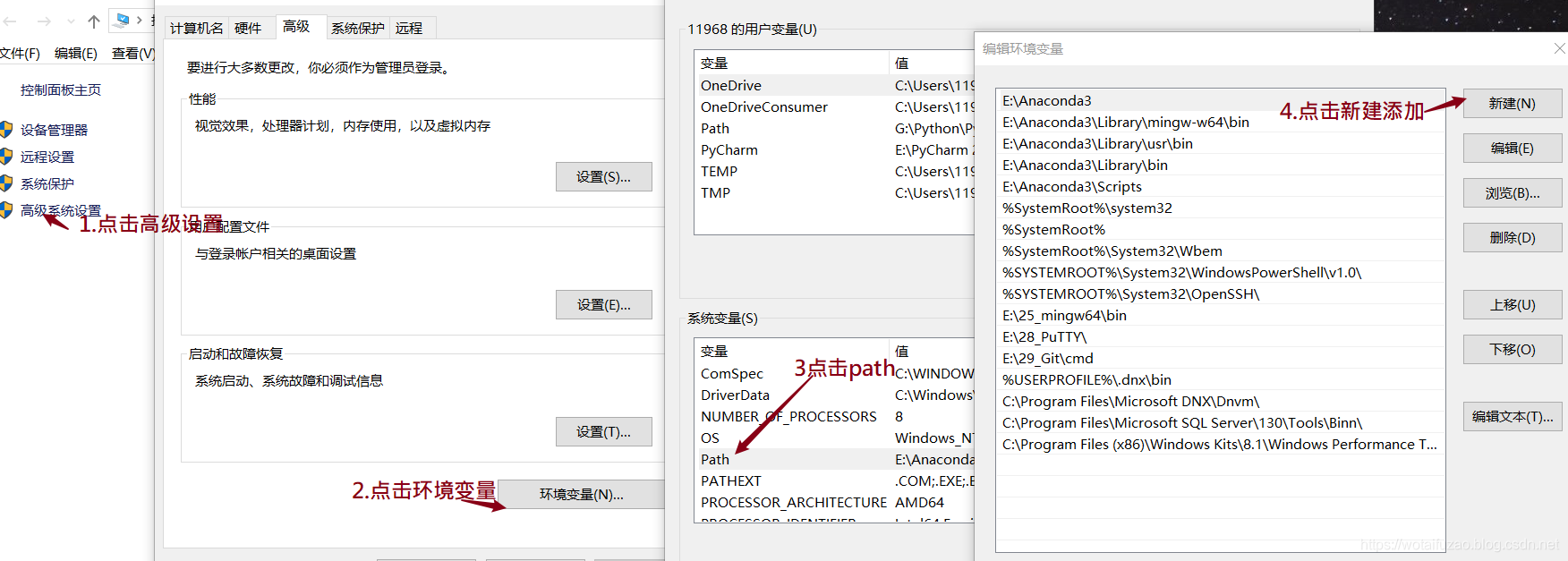
Task: Select user variable OneDriveConsumer row
Action: pos(834,106)
